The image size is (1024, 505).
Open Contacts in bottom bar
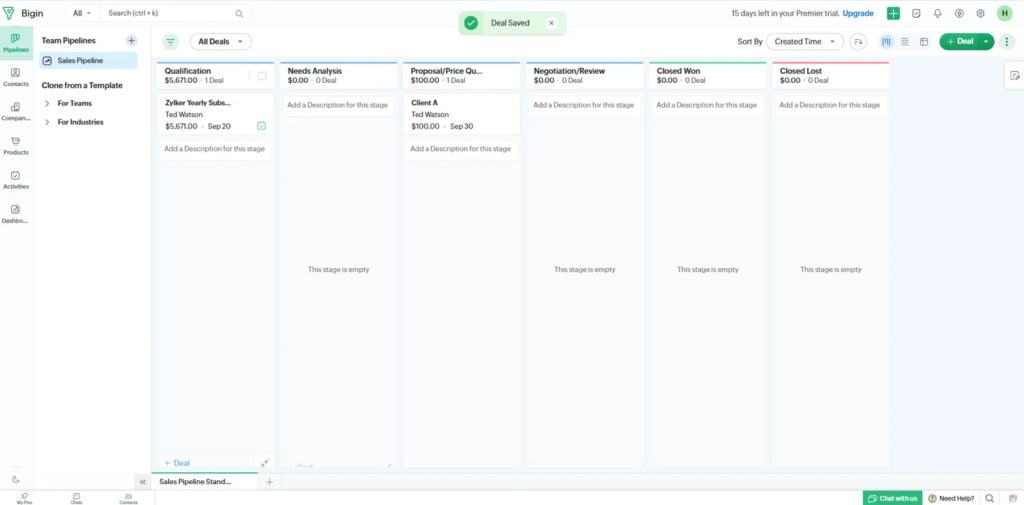129,498
